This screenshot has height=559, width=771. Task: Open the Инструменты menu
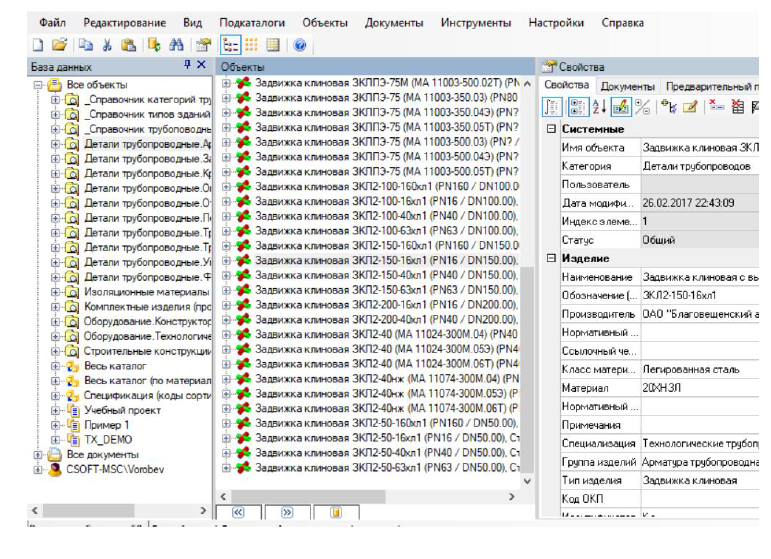click(475, 23)
